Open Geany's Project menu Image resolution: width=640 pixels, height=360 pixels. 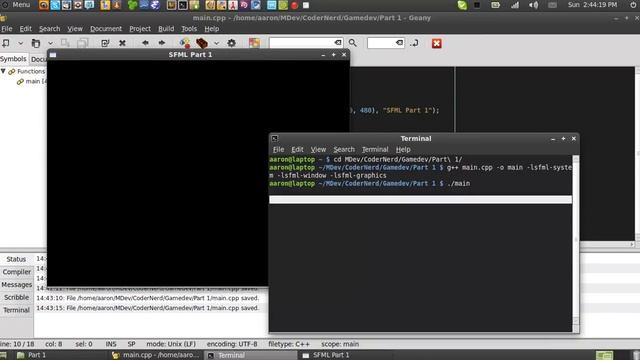(x=140, y=29)
